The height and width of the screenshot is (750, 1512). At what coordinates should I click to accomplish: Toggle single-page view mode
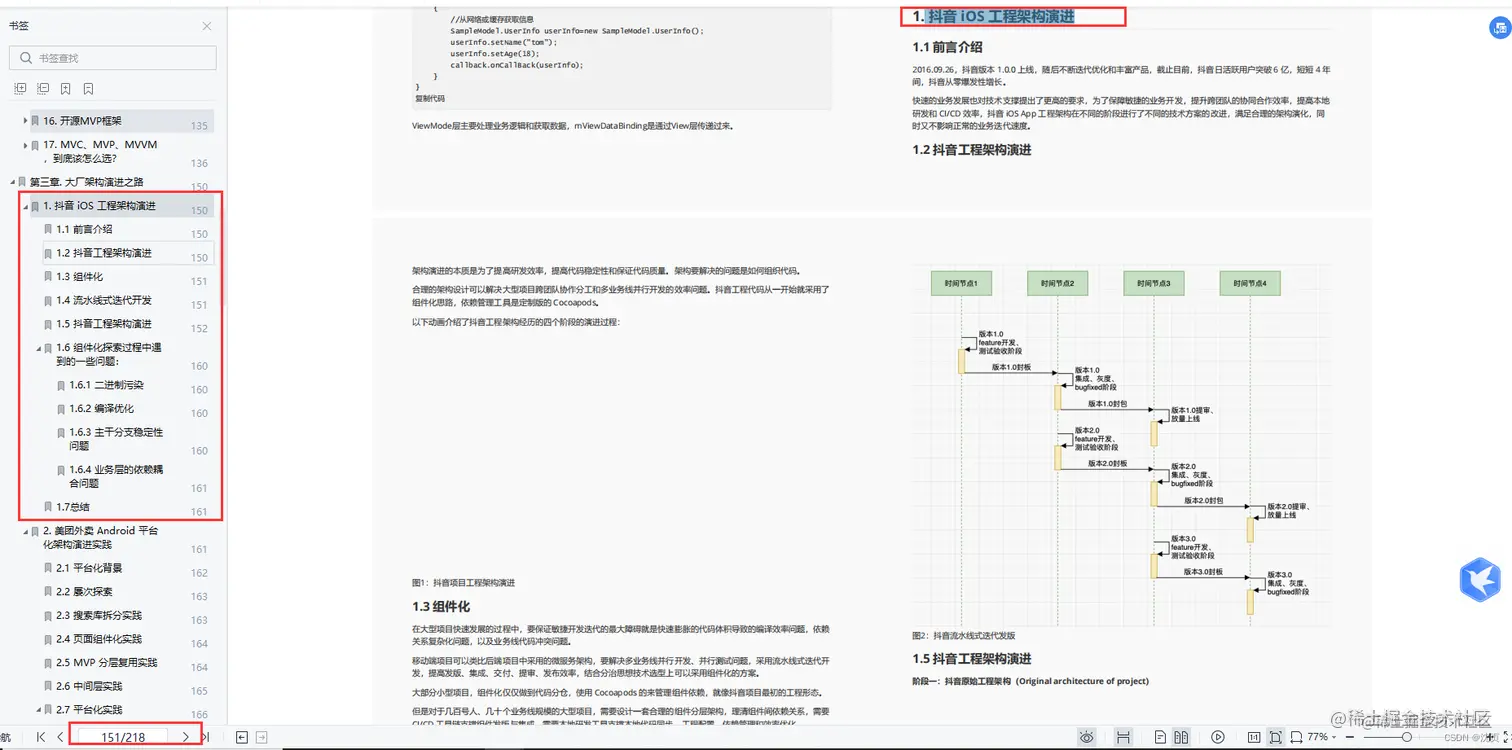[x=1162, y=737]
